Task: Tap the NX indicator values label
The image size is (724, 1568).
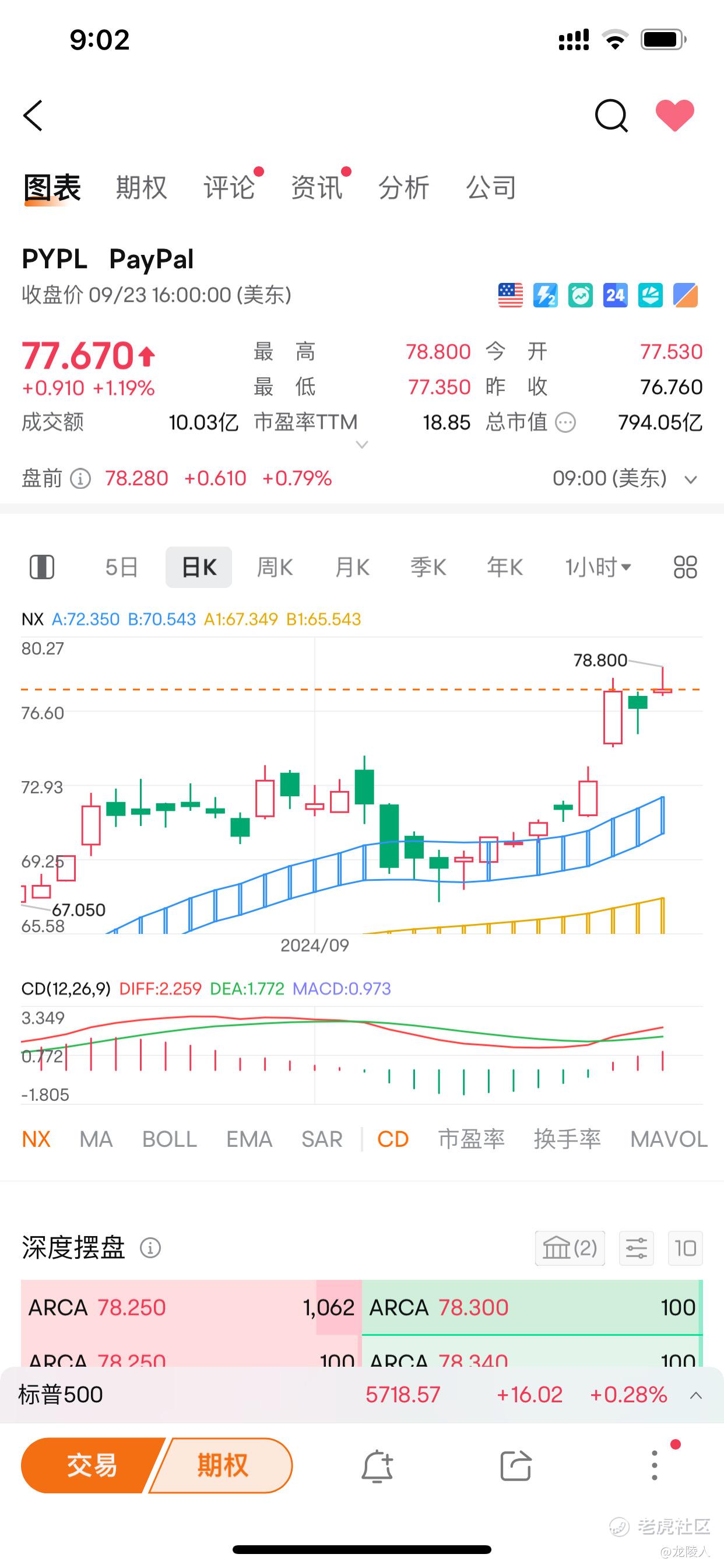Action: pos(191,619)
